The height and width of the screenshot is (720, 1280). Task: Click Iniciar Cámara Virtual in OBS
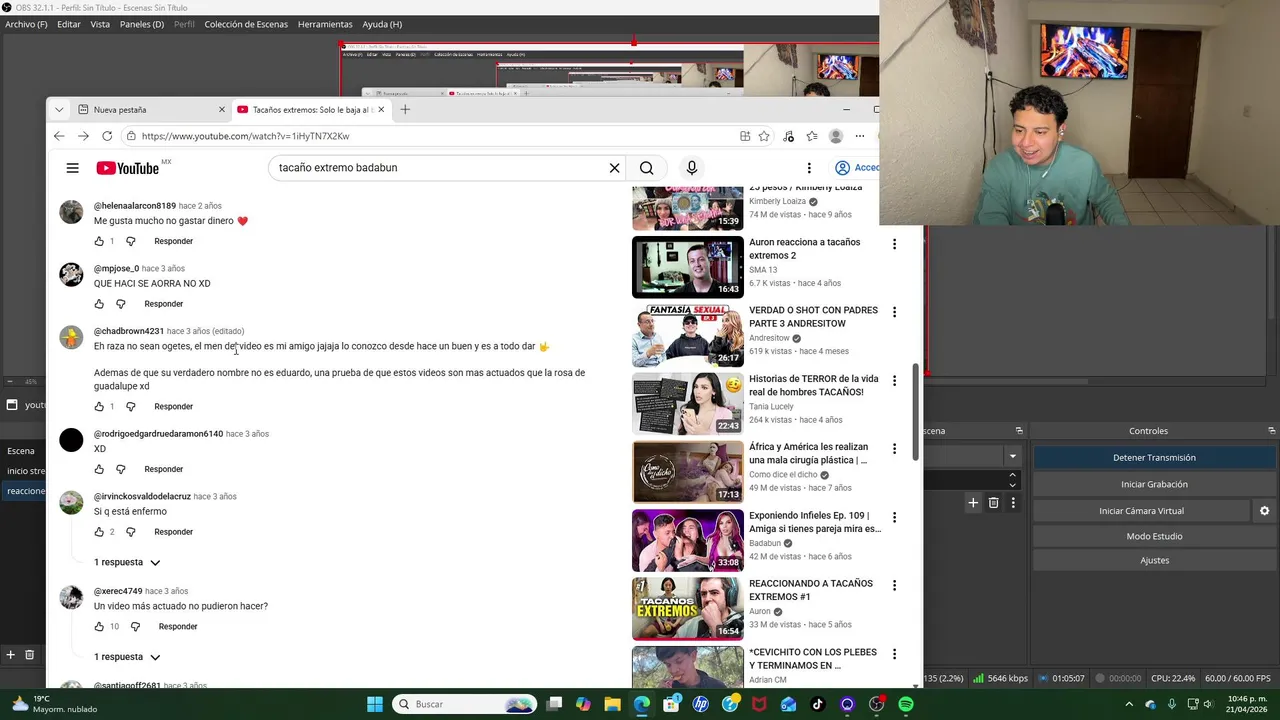coord(1141,511)
